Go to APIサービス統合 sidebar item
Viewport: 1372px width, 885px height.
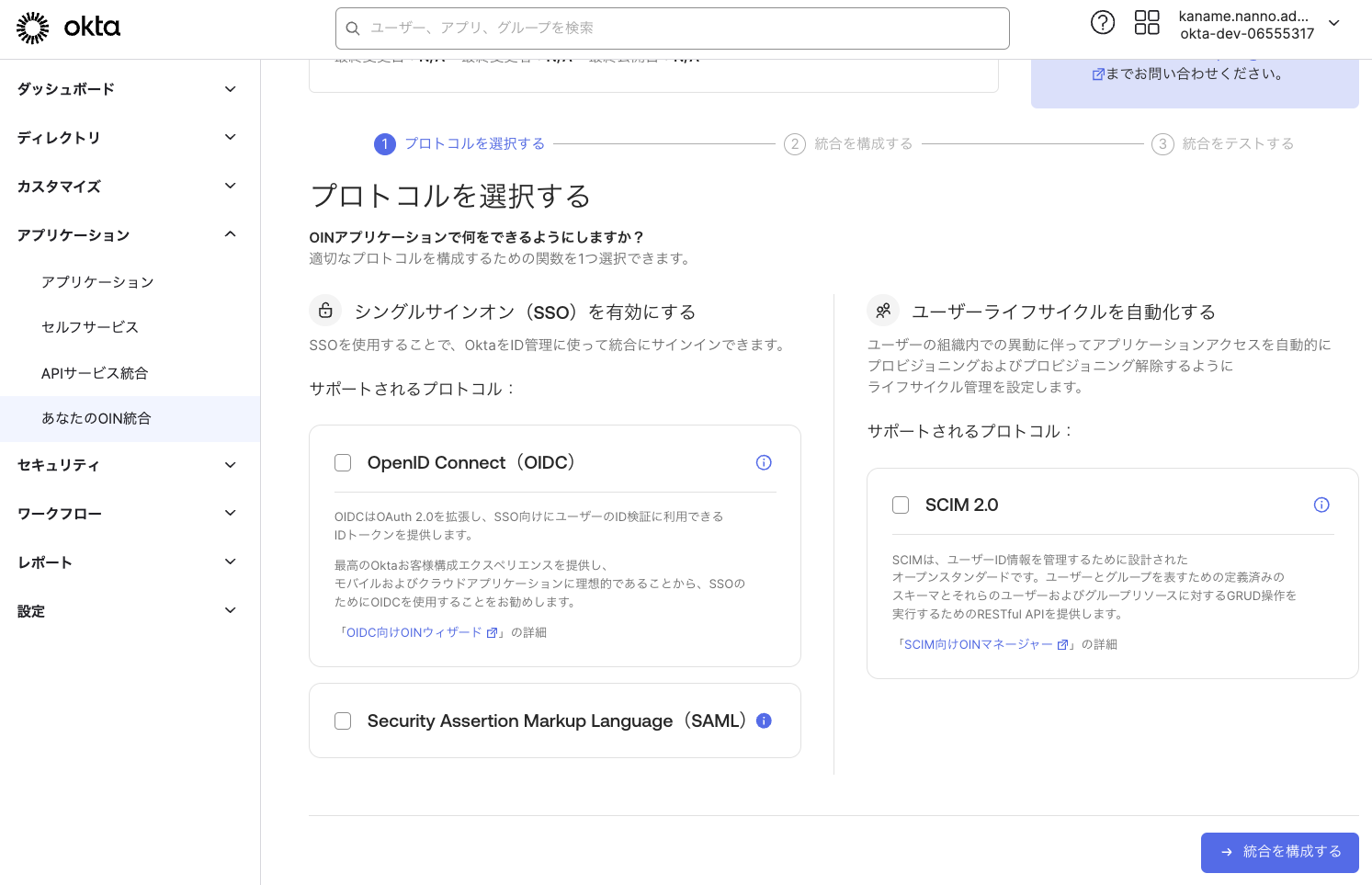tap(95, 373)
